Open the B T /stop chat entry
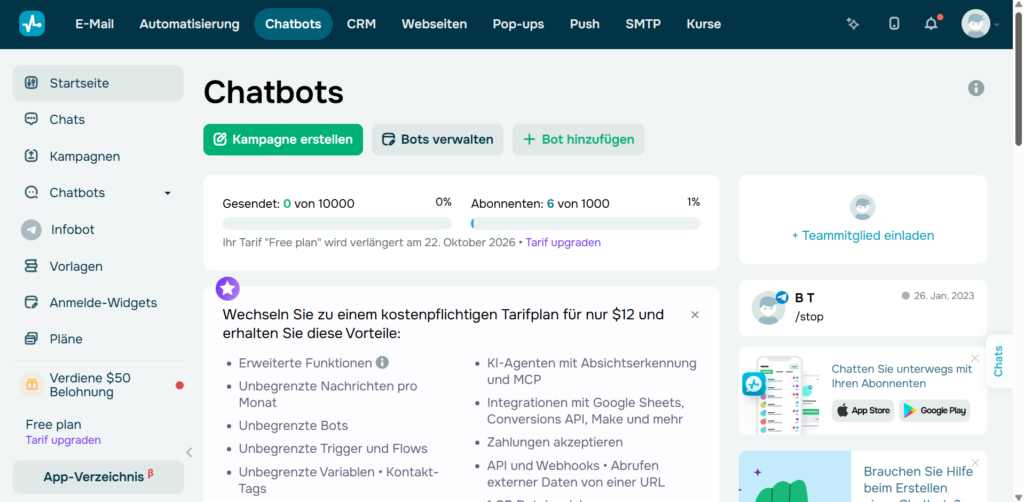This screenshot has height=502, width=1024. 863,308
